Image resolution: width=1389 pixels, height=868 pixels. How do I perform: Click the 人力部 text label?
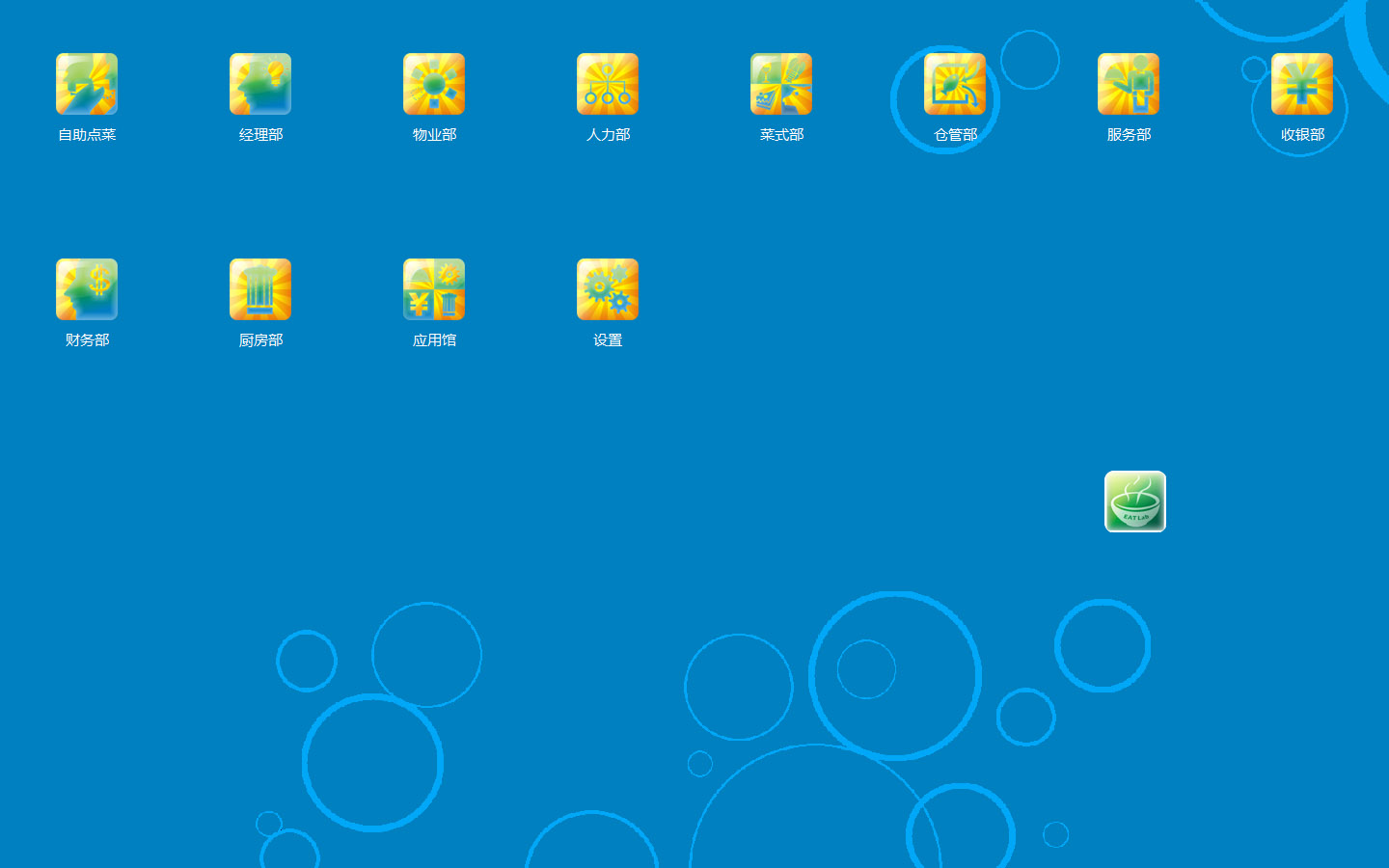pyautogui.click(x=608, y=135)
